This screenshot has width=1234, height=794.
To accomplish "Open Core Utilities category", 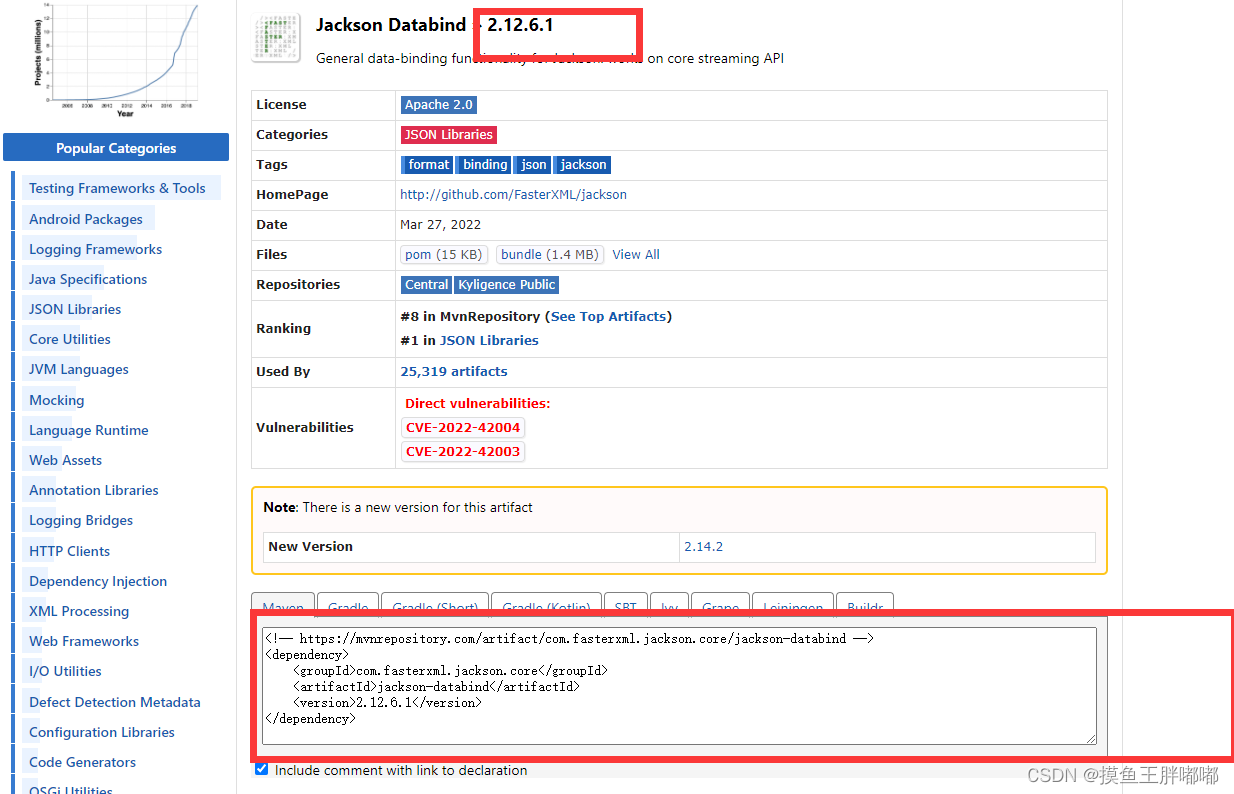I will coord(70,339).
